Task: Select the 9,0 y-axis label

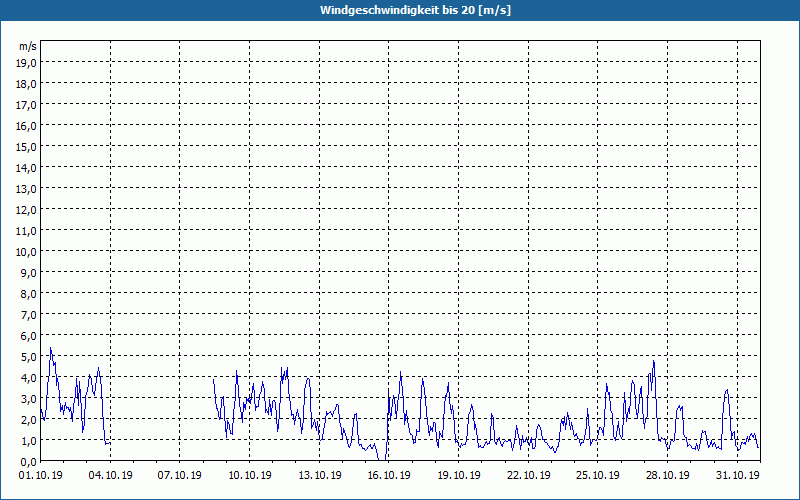Action: (30, 272)
